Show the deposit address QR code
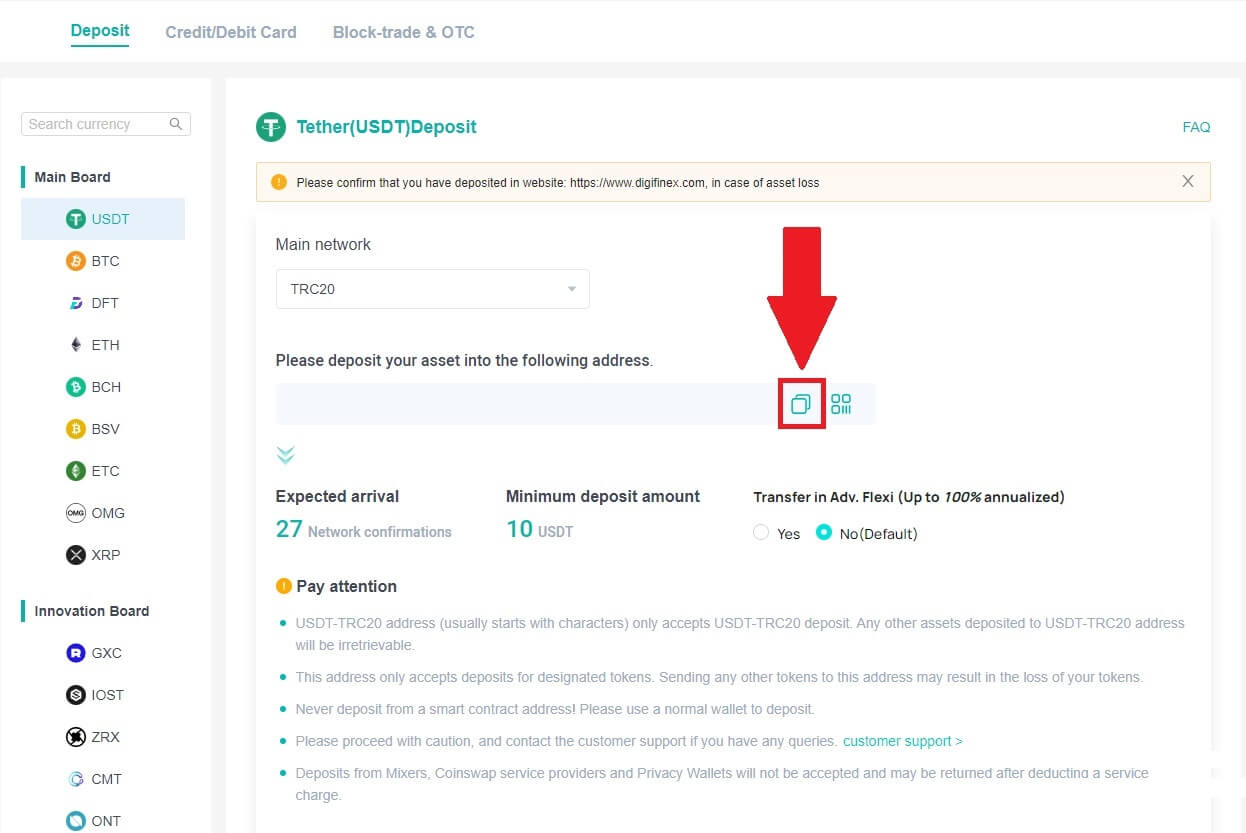Image resolution: width=1246 pixels, height=833 pixels. click(841, 404)
